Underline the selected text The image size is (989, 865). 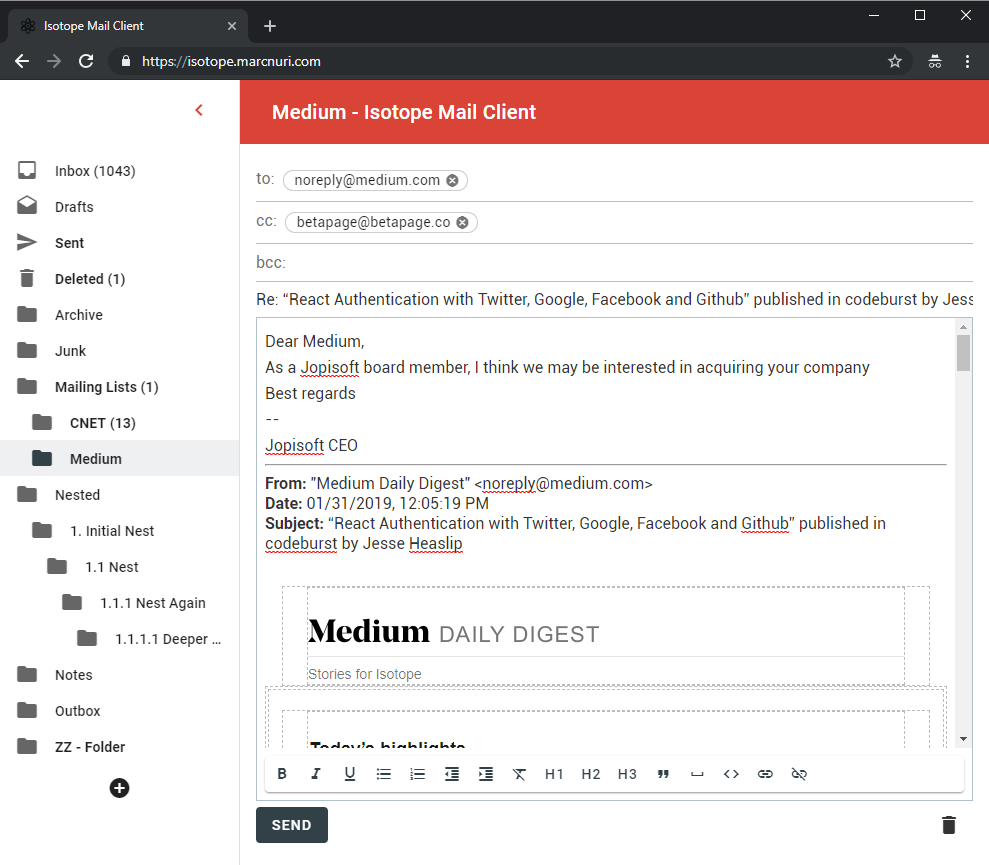tap(350, 774)
